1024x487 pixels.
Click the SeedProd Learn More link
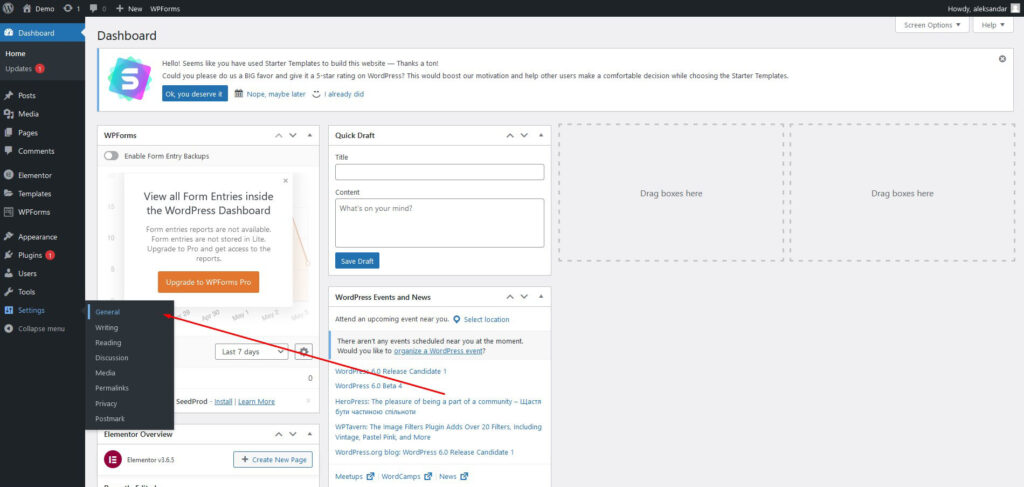click(x=257, y=401)
